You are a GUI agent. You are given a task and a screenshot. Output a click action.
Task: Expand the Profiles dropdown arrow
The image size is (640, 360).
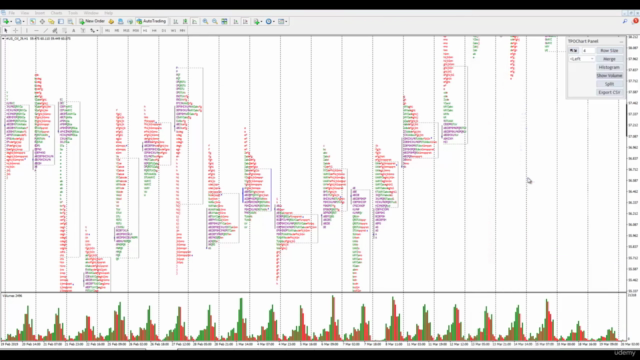pos(24,21)
